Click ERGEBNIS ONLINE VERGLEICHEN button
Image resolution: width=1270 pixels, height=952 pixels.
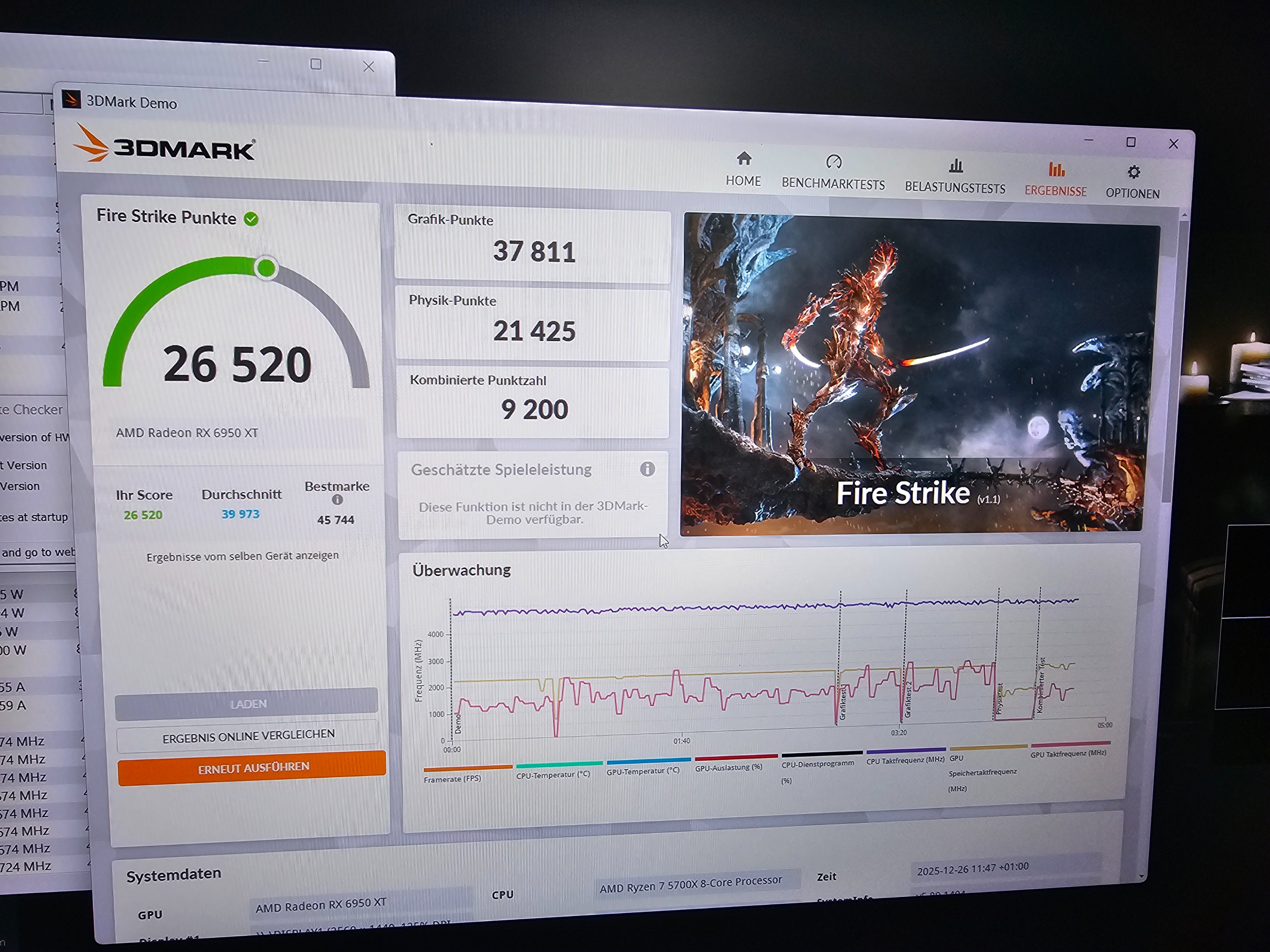248,737
